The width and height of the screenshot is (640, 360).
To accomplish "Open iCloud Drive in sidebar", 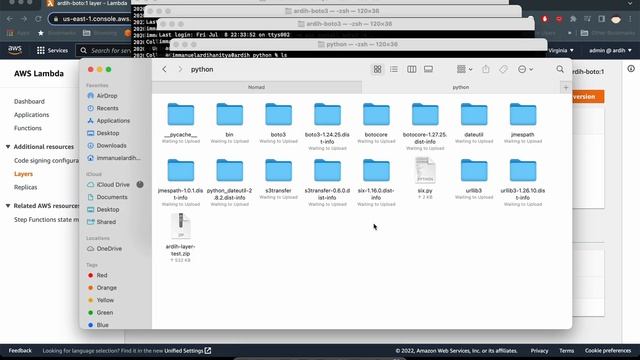I will tap(109, 184).
